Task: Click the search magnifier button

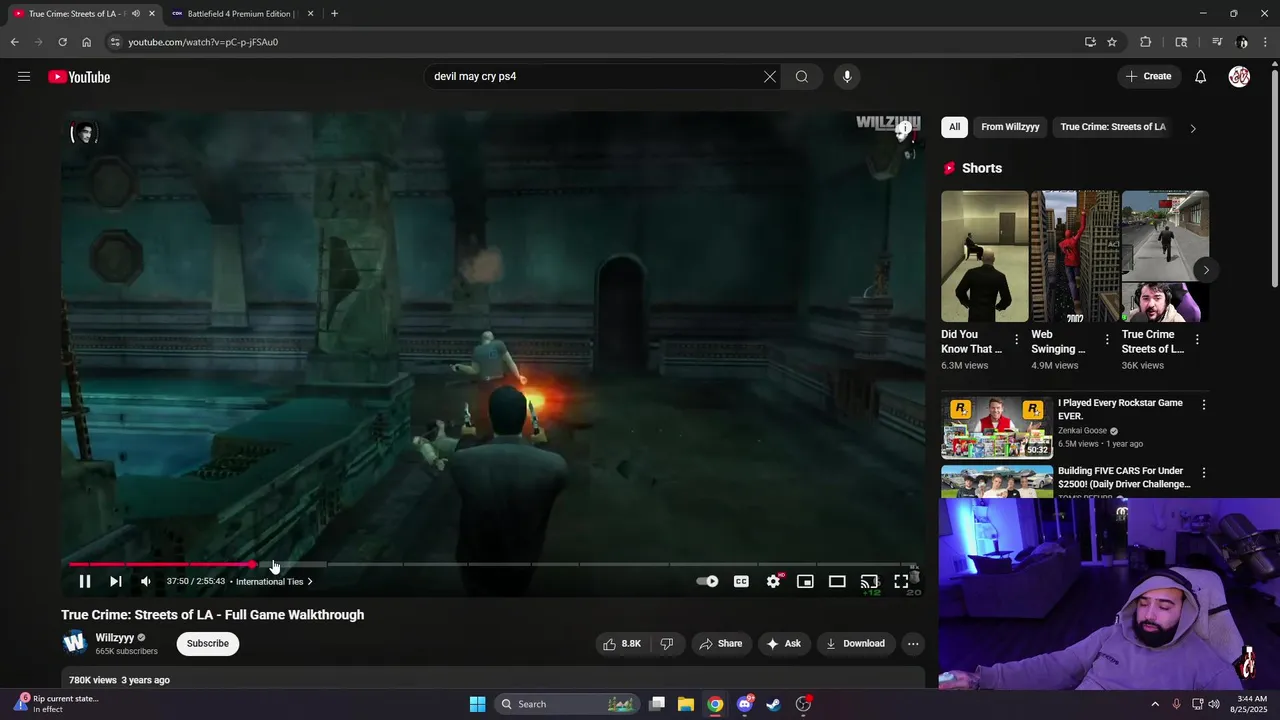Action: click(802, 76)
